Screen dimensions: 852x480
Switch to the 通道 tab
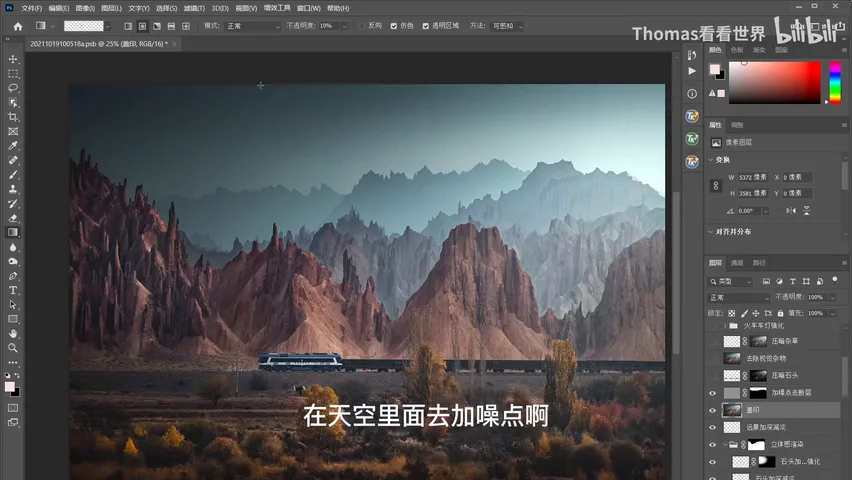click(x=737, y=263)
